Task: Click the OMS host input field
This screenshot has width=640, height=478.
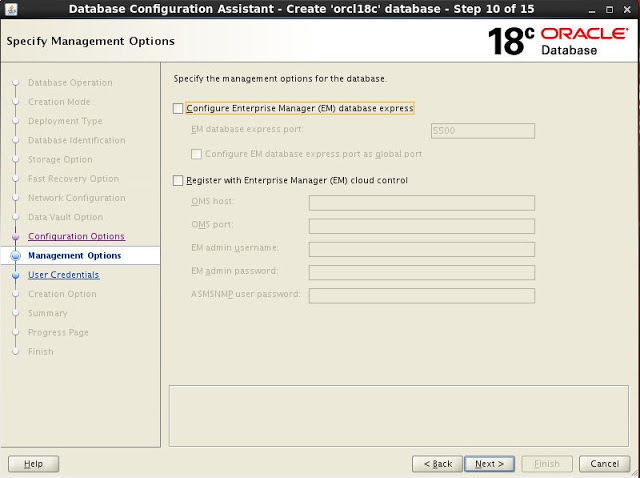Action: [x=421, y=203]
